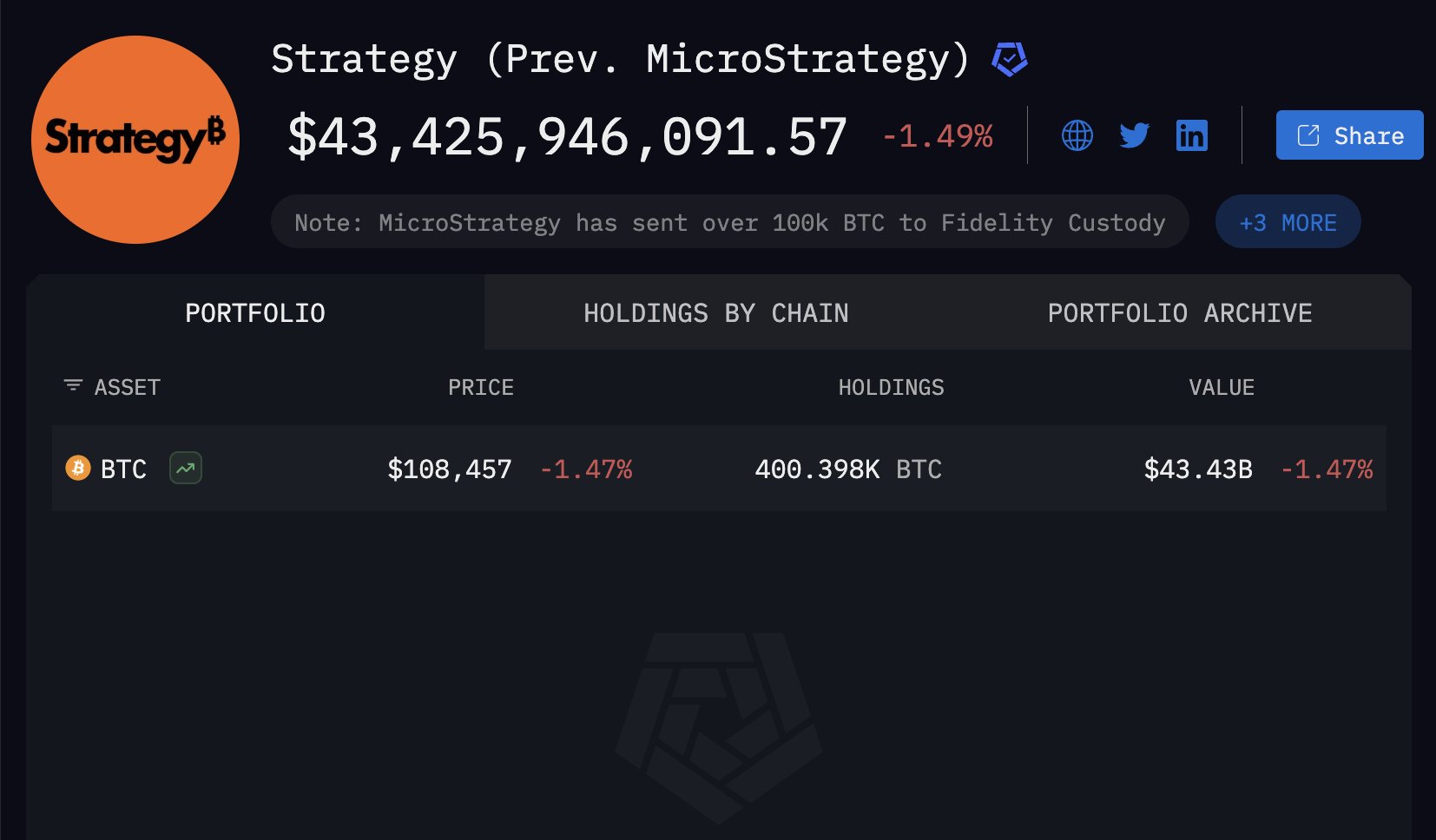Click the Strategy orange logo
The height and width of the screenshot is (840, 1436).
tap(135, 140)
